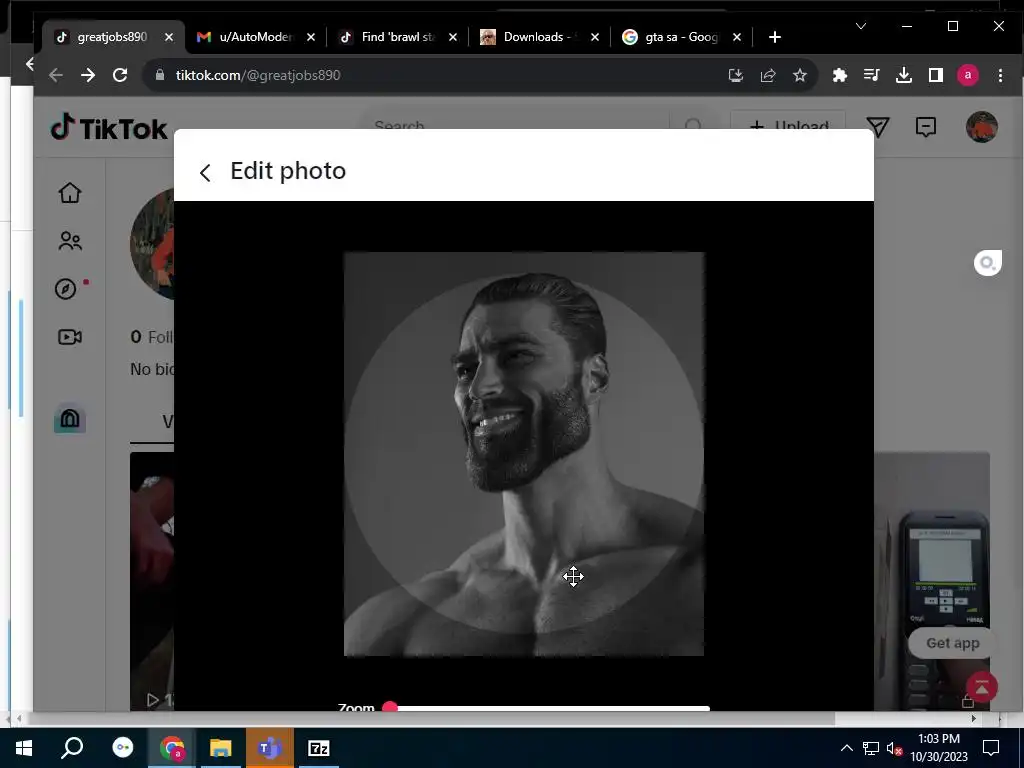Open the Following people icon in sidebar
Image resolution: width=1024 pixels, height=768 pixels.
tap(70, 241)
